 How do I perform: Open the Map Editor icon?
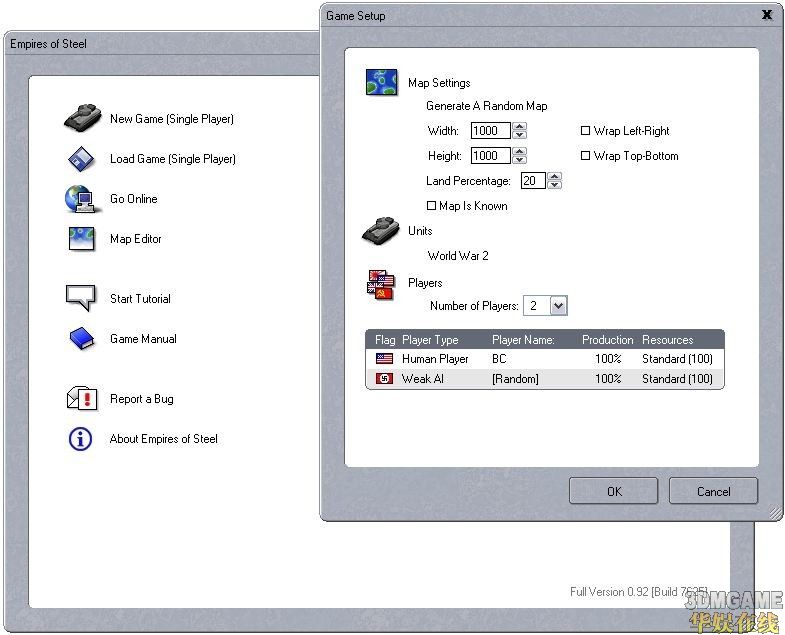[81, 239]
